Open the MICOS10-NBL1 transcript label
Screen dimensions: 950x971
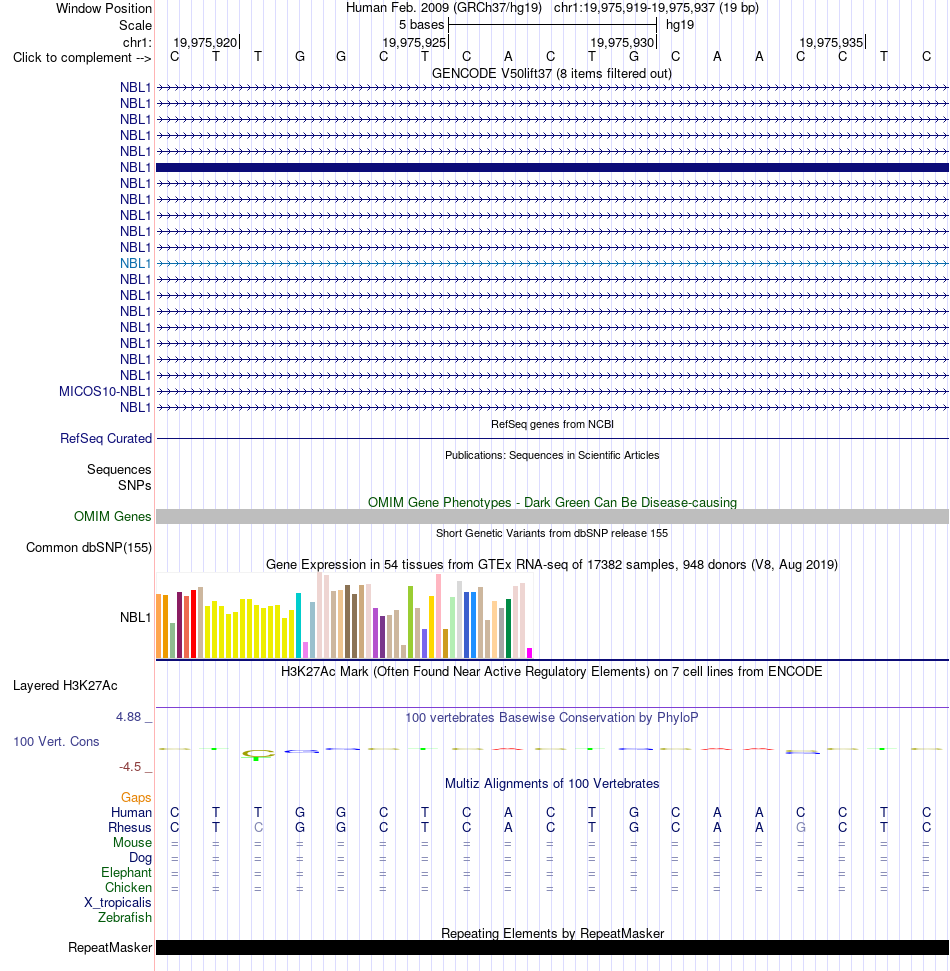point(105,391)
